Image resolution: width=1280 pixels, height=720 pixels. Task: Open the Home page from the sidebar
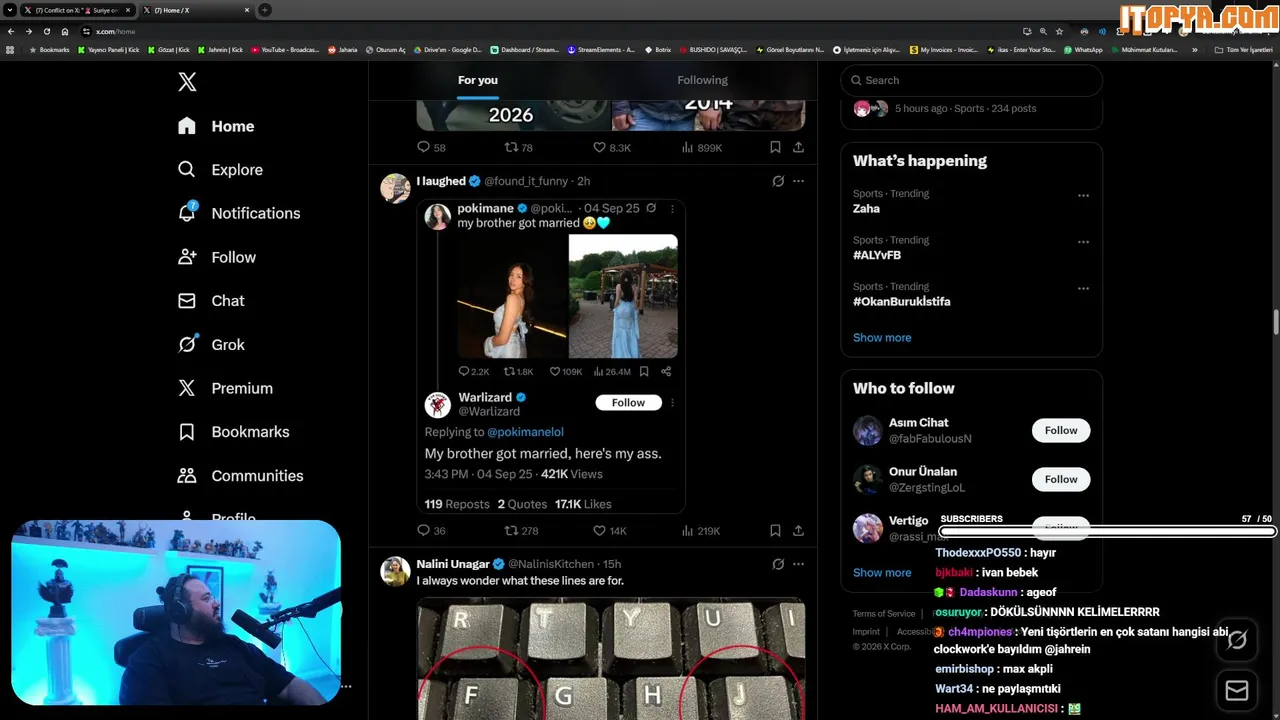(216, 126)
